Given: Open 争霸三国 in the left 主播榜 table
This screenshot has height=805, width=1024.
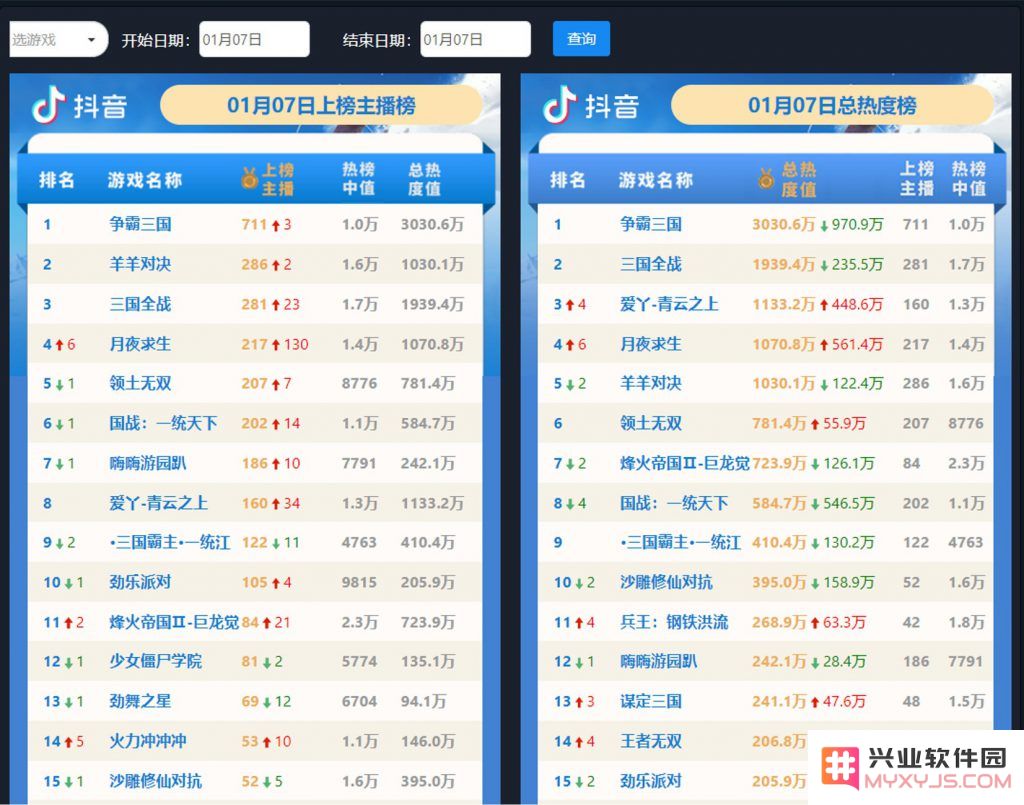Looking at the screenshot, I should click(x=140, y=225).
